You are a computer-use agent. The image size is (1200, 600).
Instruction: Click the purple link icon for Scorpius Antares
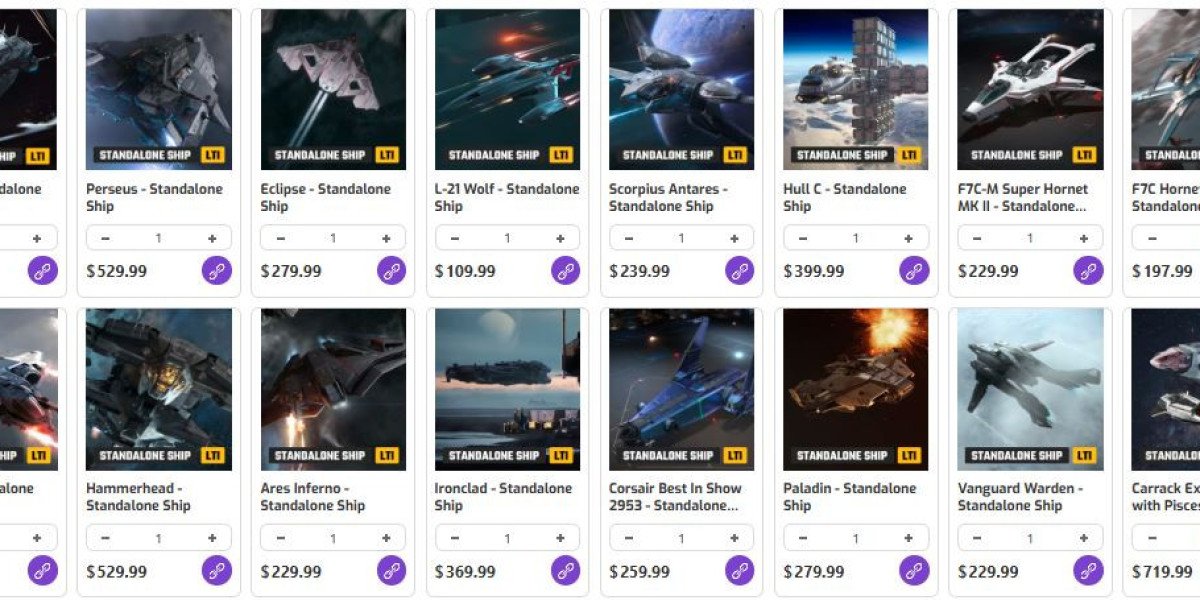(x=739, y=271)
